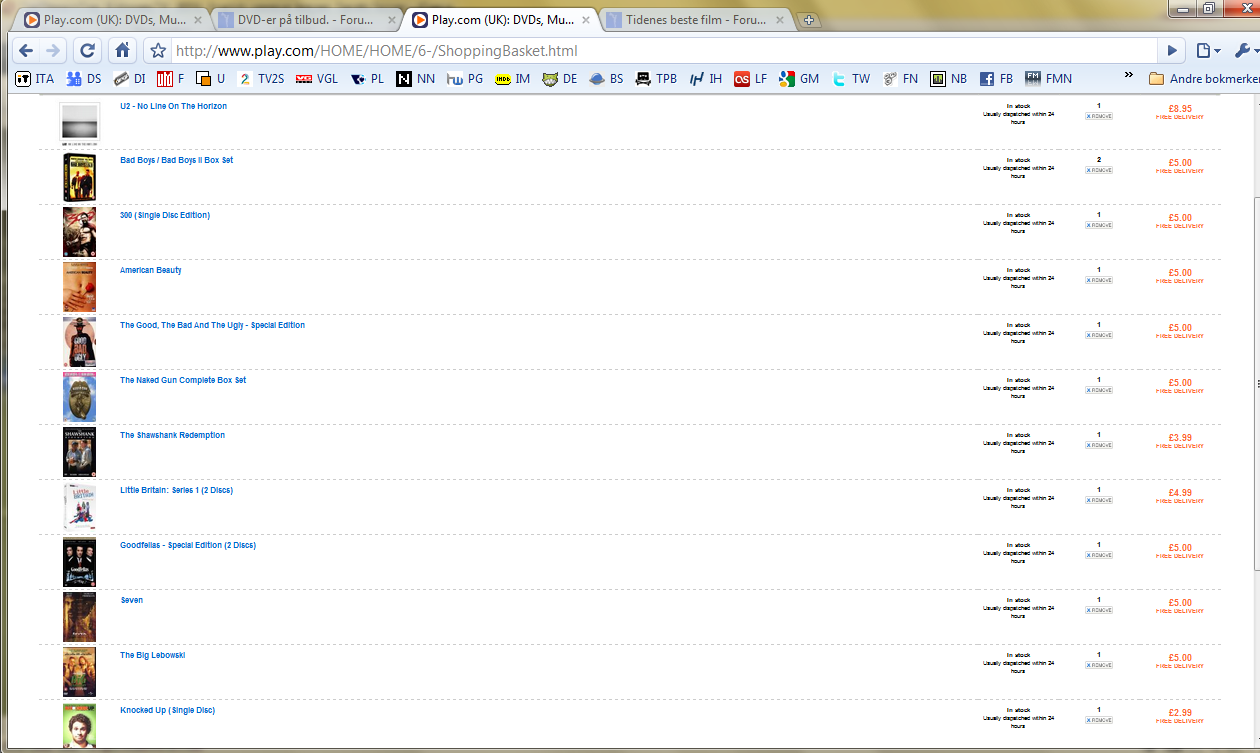The image size is (1260, 753).
Task: Remove American Beauty from basket
Action: 1099,280
